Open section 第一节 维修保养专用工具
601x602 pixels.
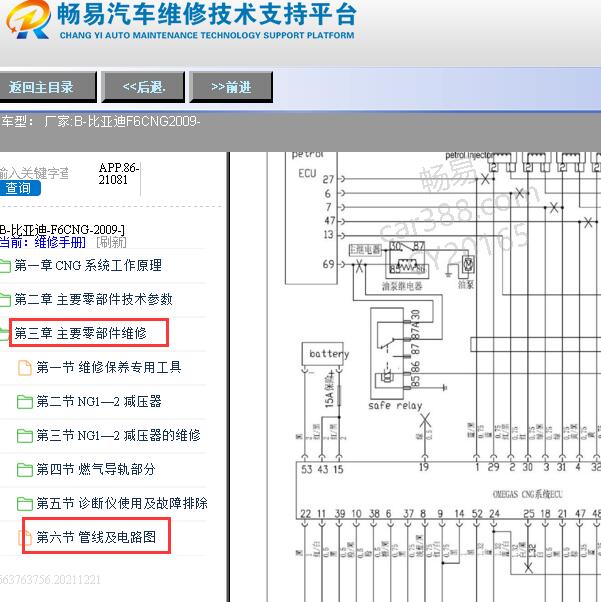click(109, 367)
